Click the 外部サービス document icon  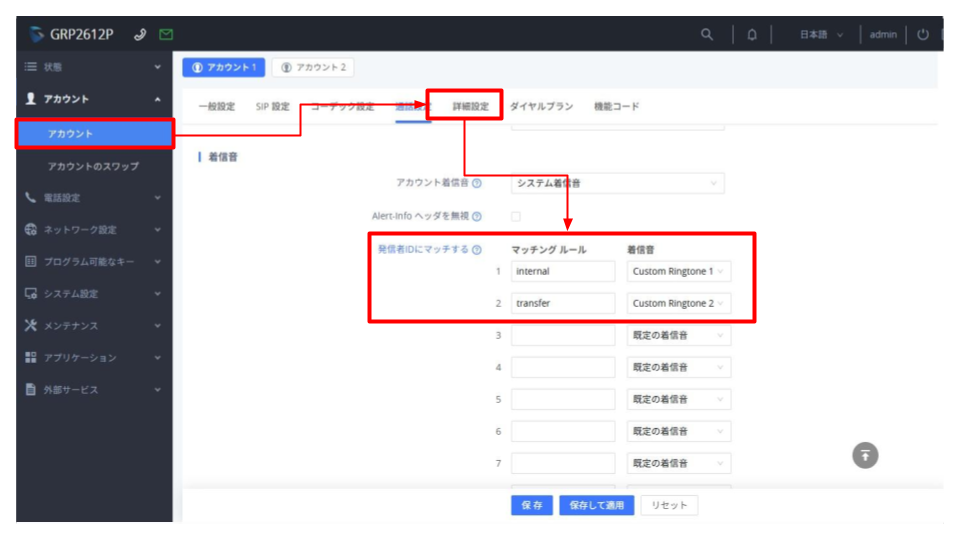point(31,389)
